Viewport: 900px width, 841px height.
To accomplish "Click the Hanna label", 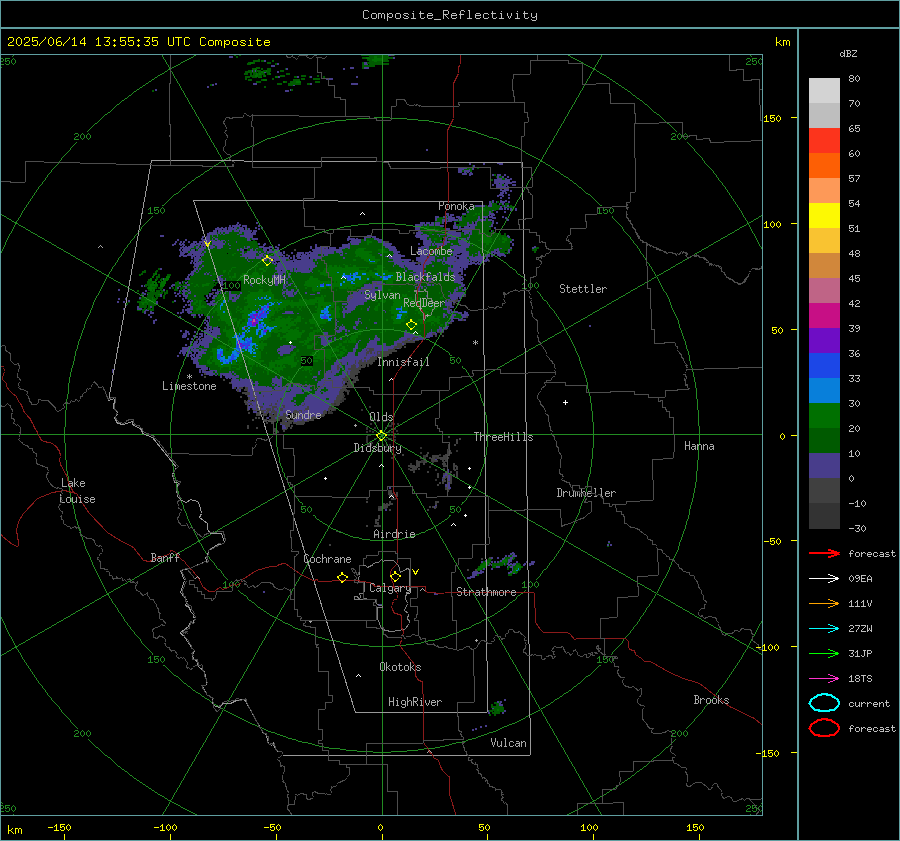I will tap(699, 446).
